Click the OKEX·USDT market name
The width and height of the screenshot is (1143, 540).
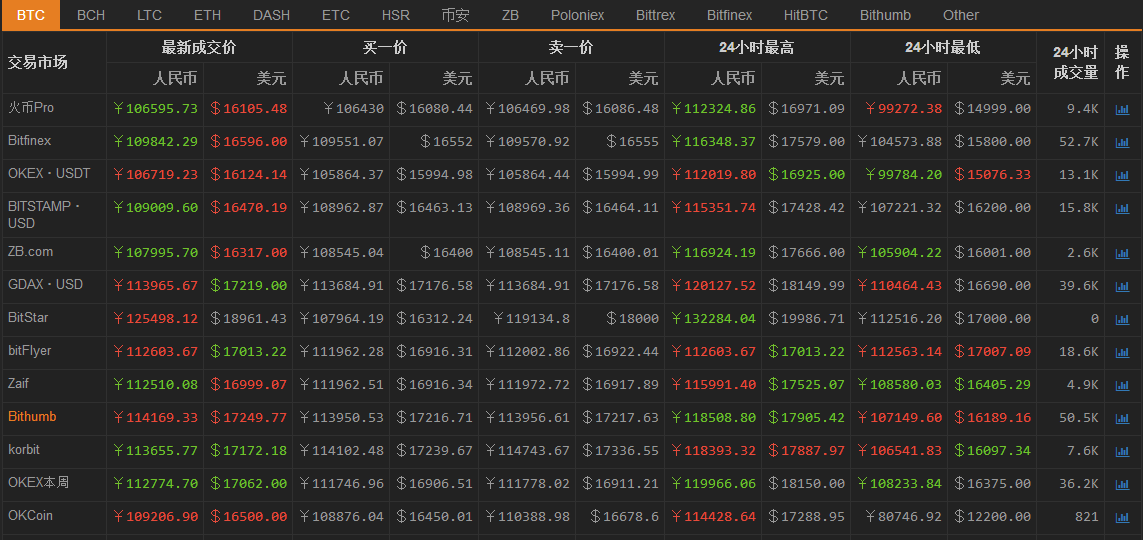(x=49, y=173)
